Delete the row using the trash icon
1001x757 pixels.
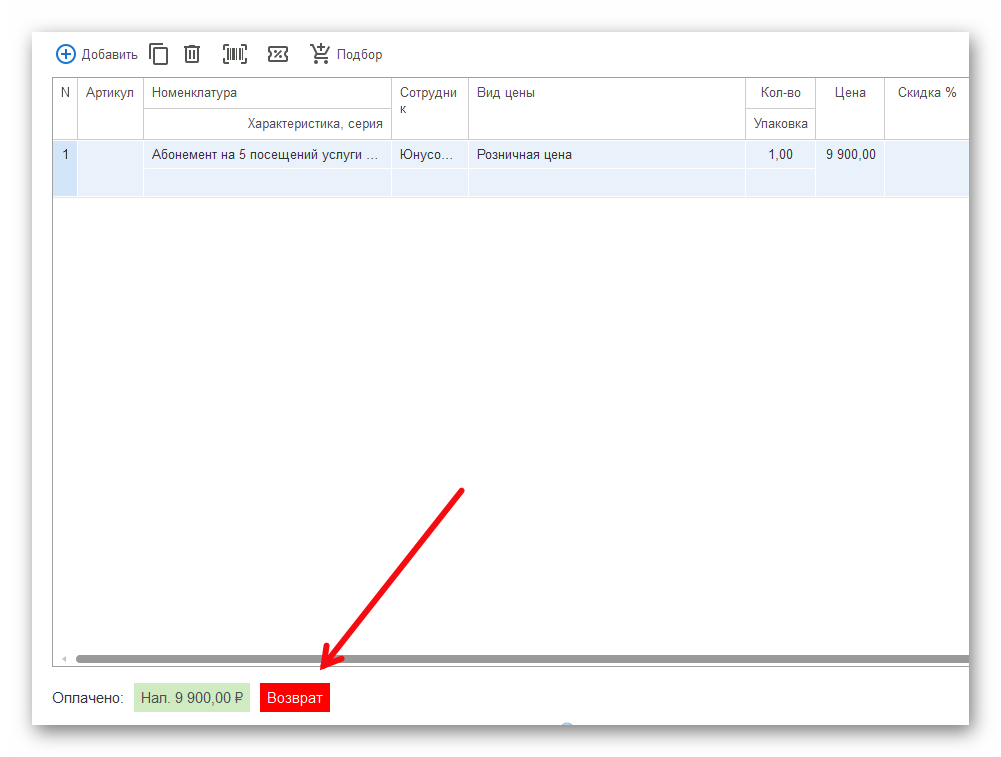click(x=192, y=54)
